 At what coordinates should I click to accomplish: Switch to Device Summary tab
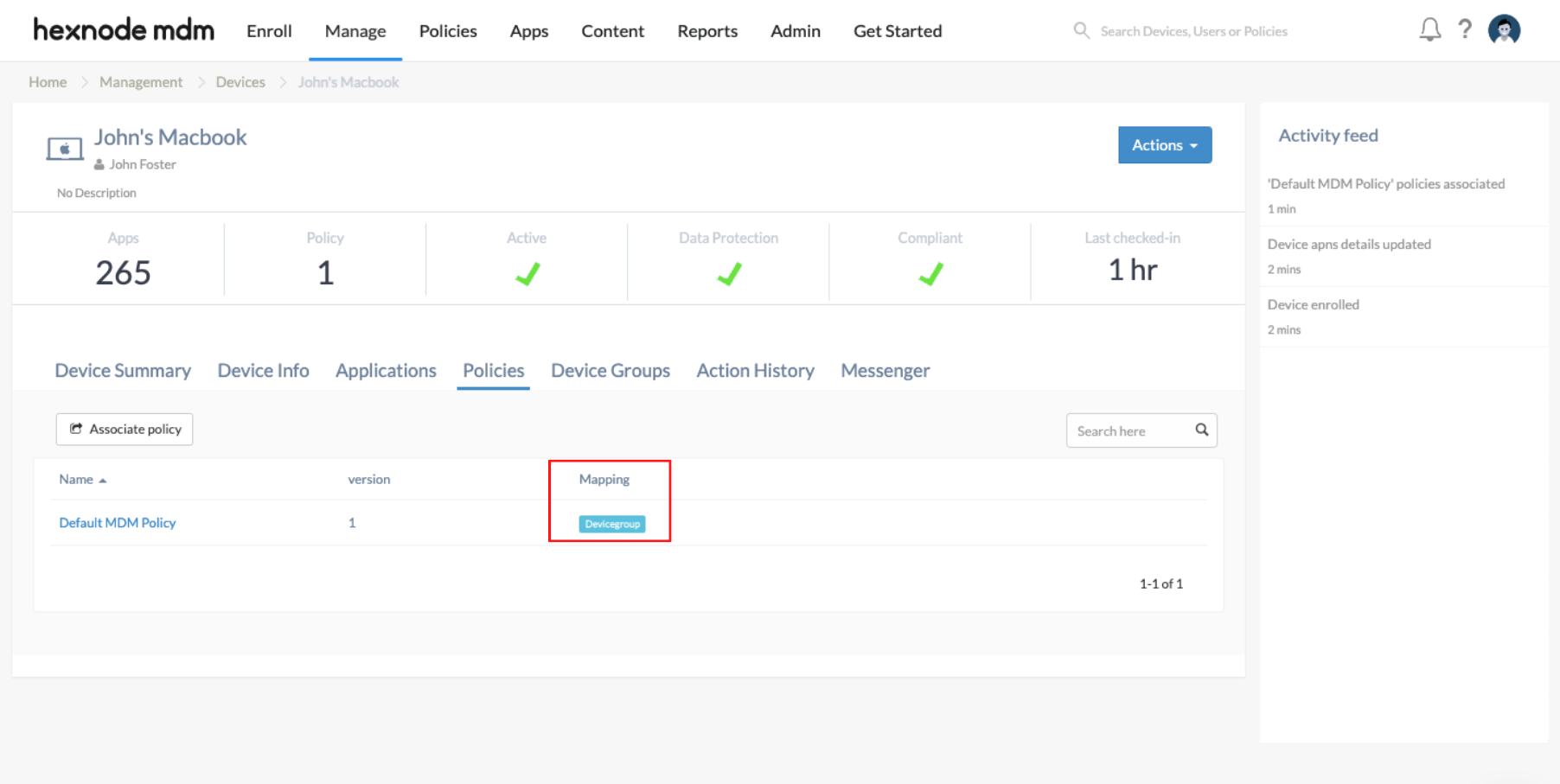tap(123, 370)
